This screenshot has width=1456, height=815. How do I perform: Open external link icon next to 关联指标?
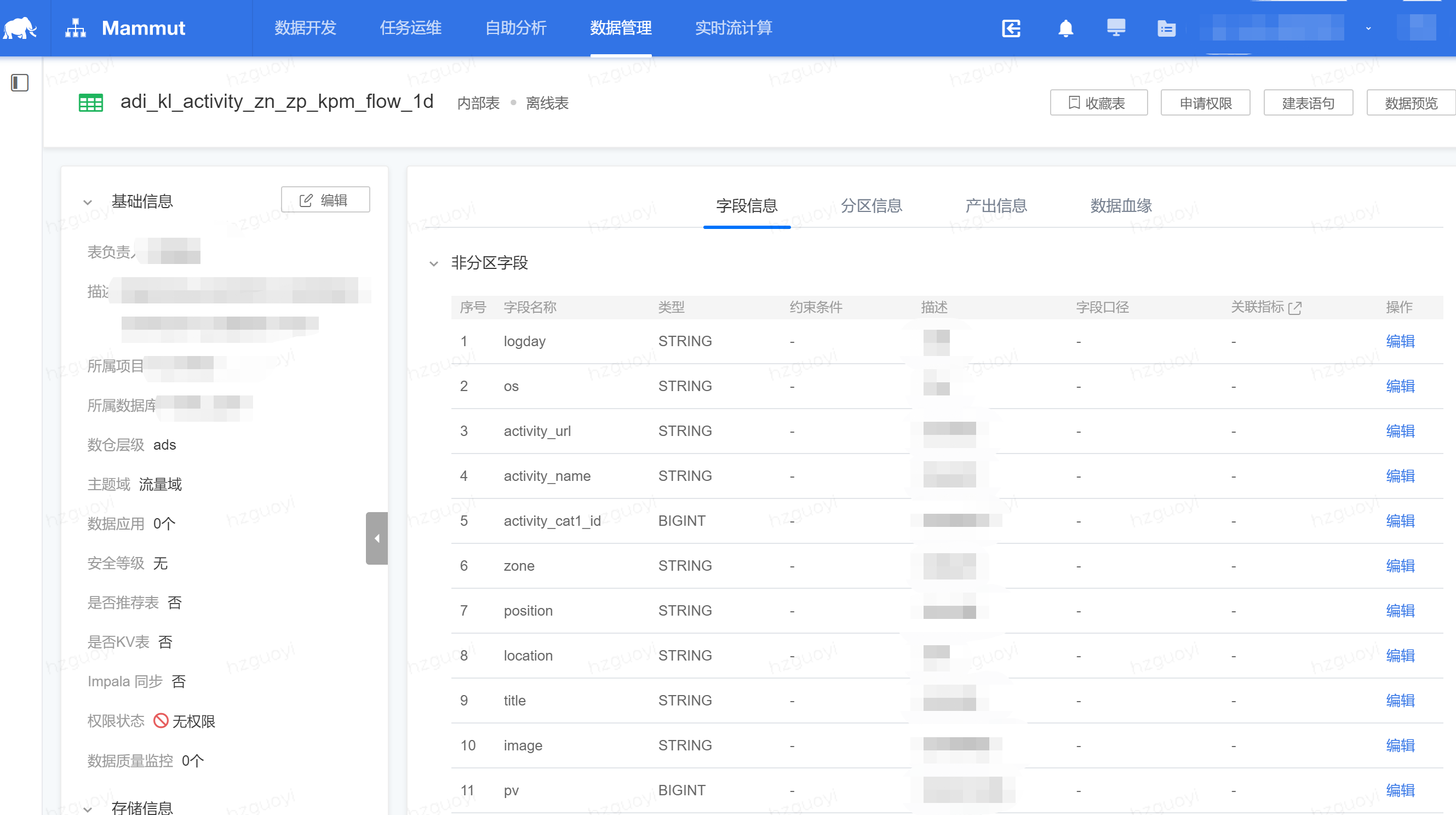click(x=1295, y=307)
